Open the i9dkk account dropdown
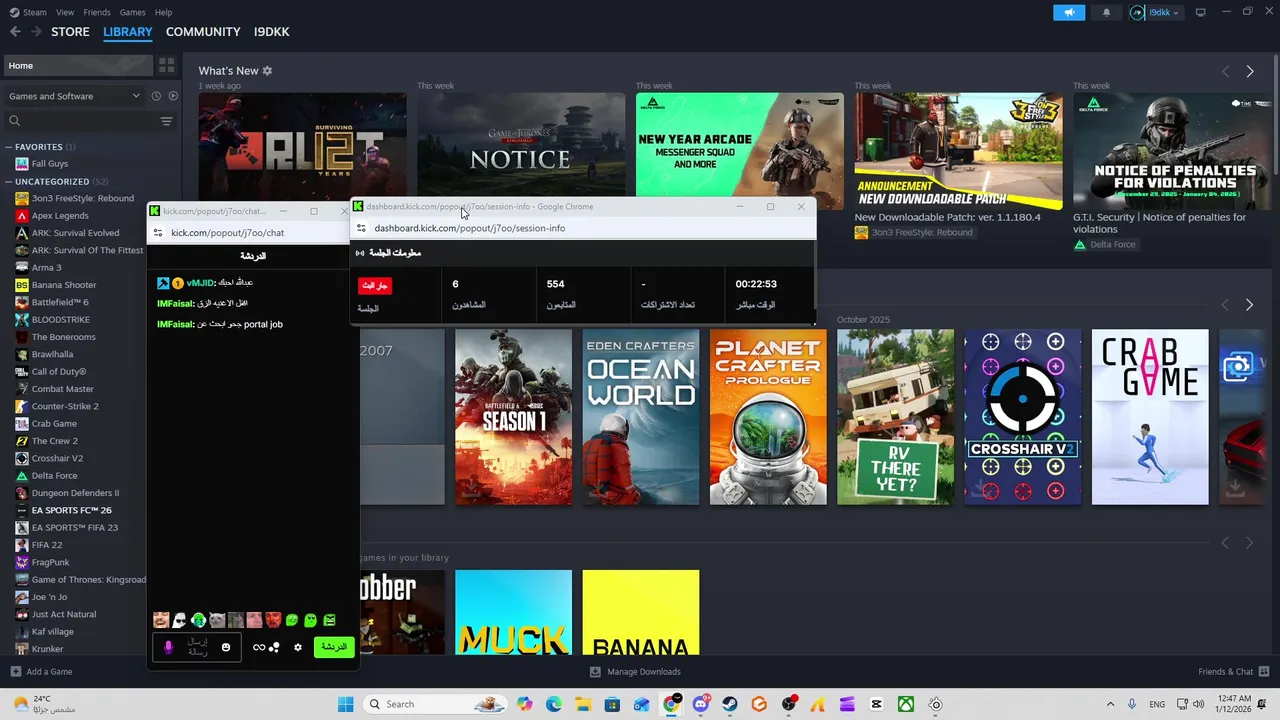 (x=1156, y=12)
